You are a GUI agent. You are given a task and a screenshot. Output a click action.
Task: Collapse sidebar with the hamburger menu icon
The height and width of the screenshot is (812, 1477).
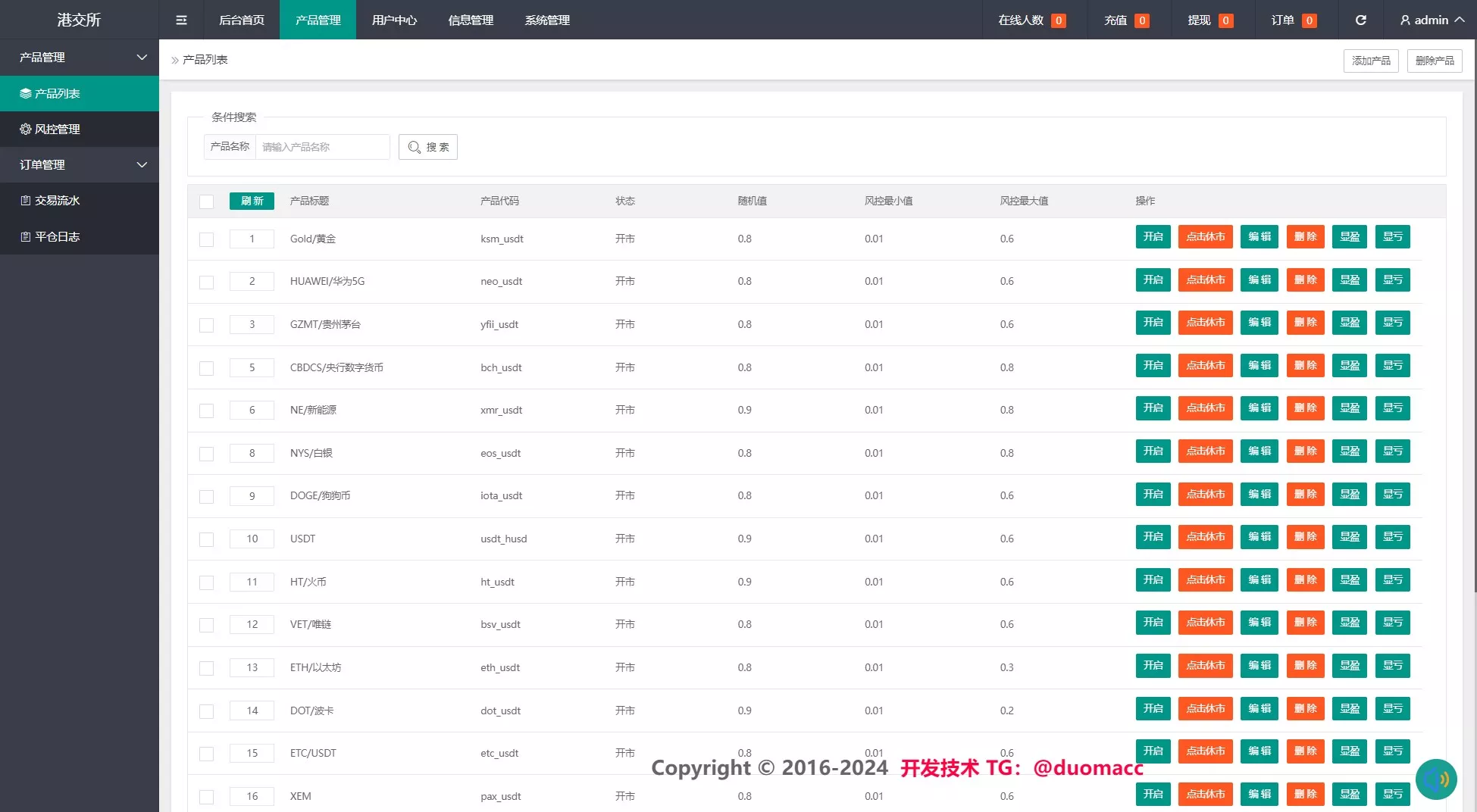pos(181,20)
